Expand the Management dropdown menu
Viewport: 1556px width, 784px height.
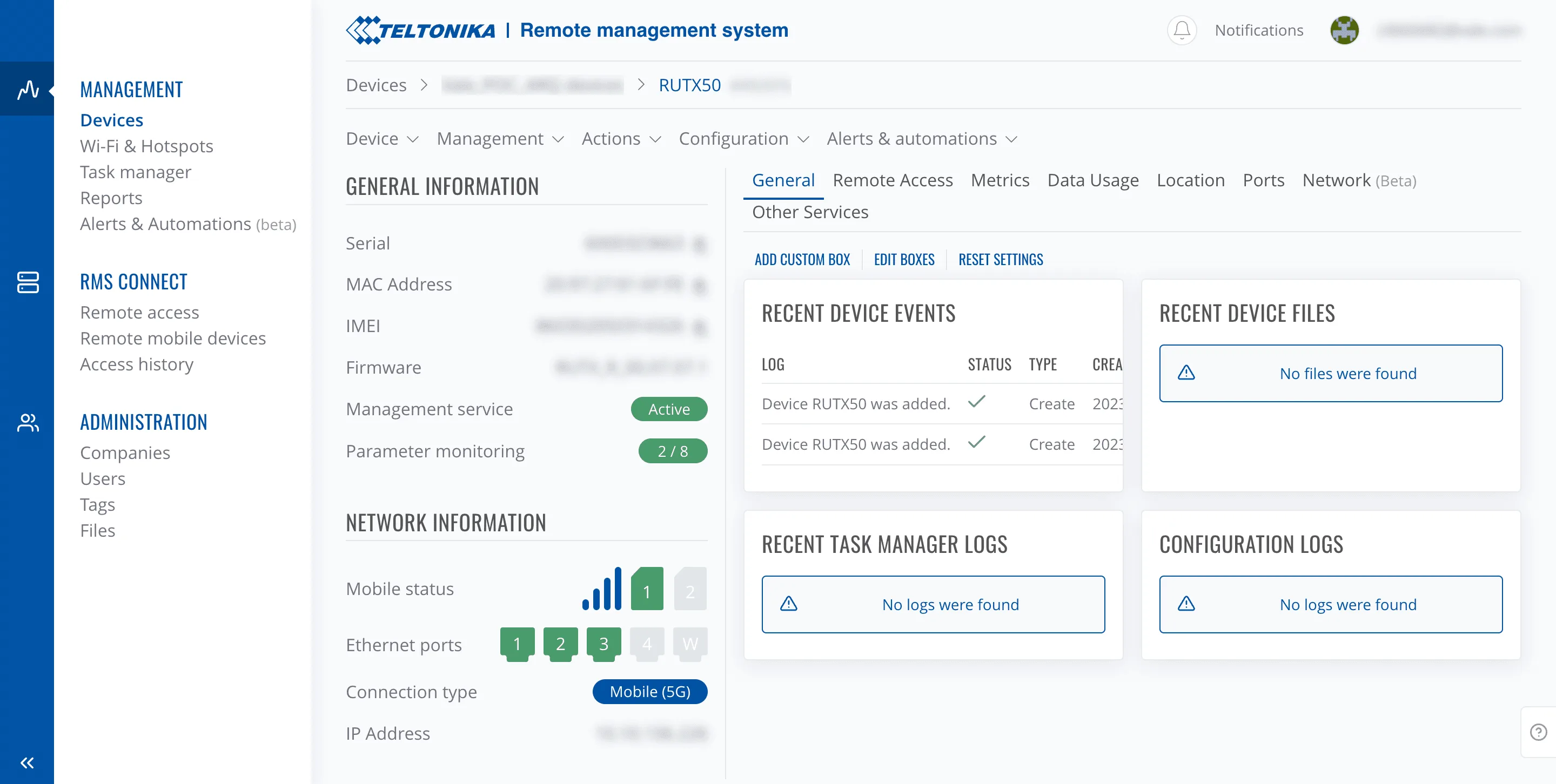[500, 139]
